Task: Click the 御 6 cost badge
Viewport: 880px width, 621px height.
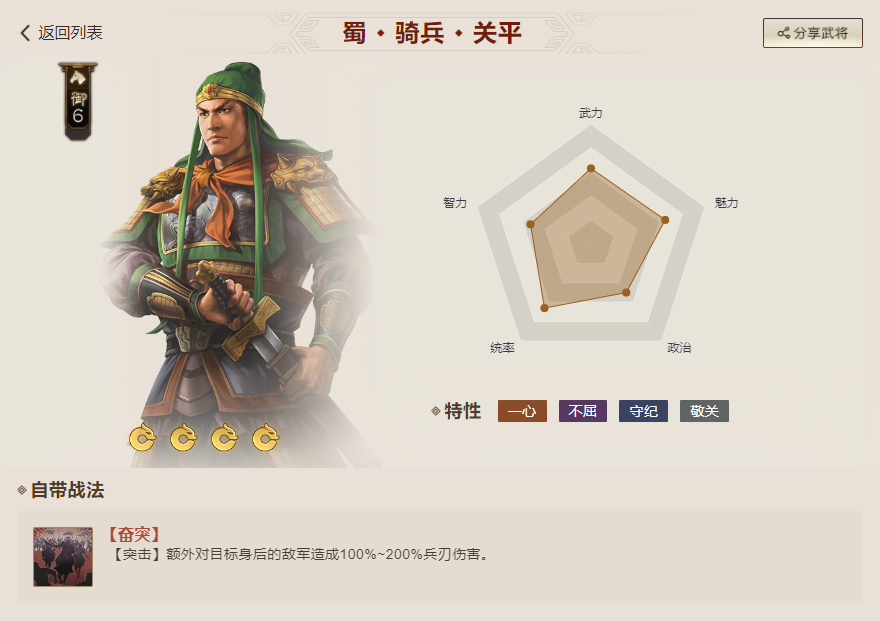Action: click(78, 103)
